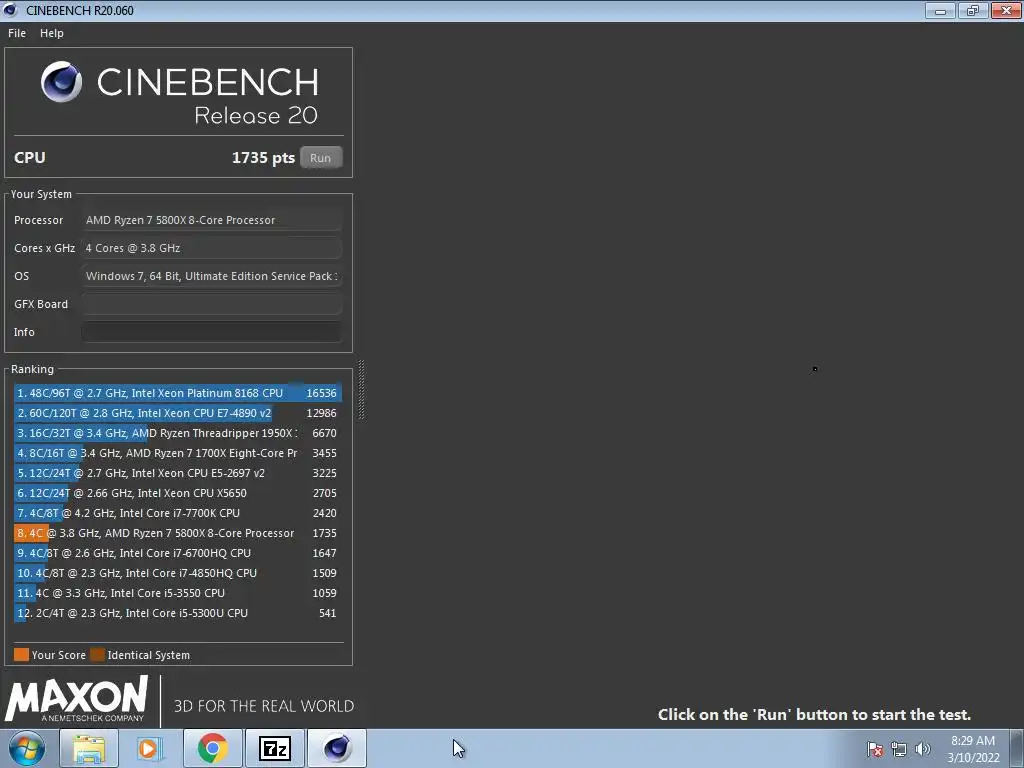
Task: Select ranking row Intel Core i5-5300U
Action: click(x=178, y=613)
